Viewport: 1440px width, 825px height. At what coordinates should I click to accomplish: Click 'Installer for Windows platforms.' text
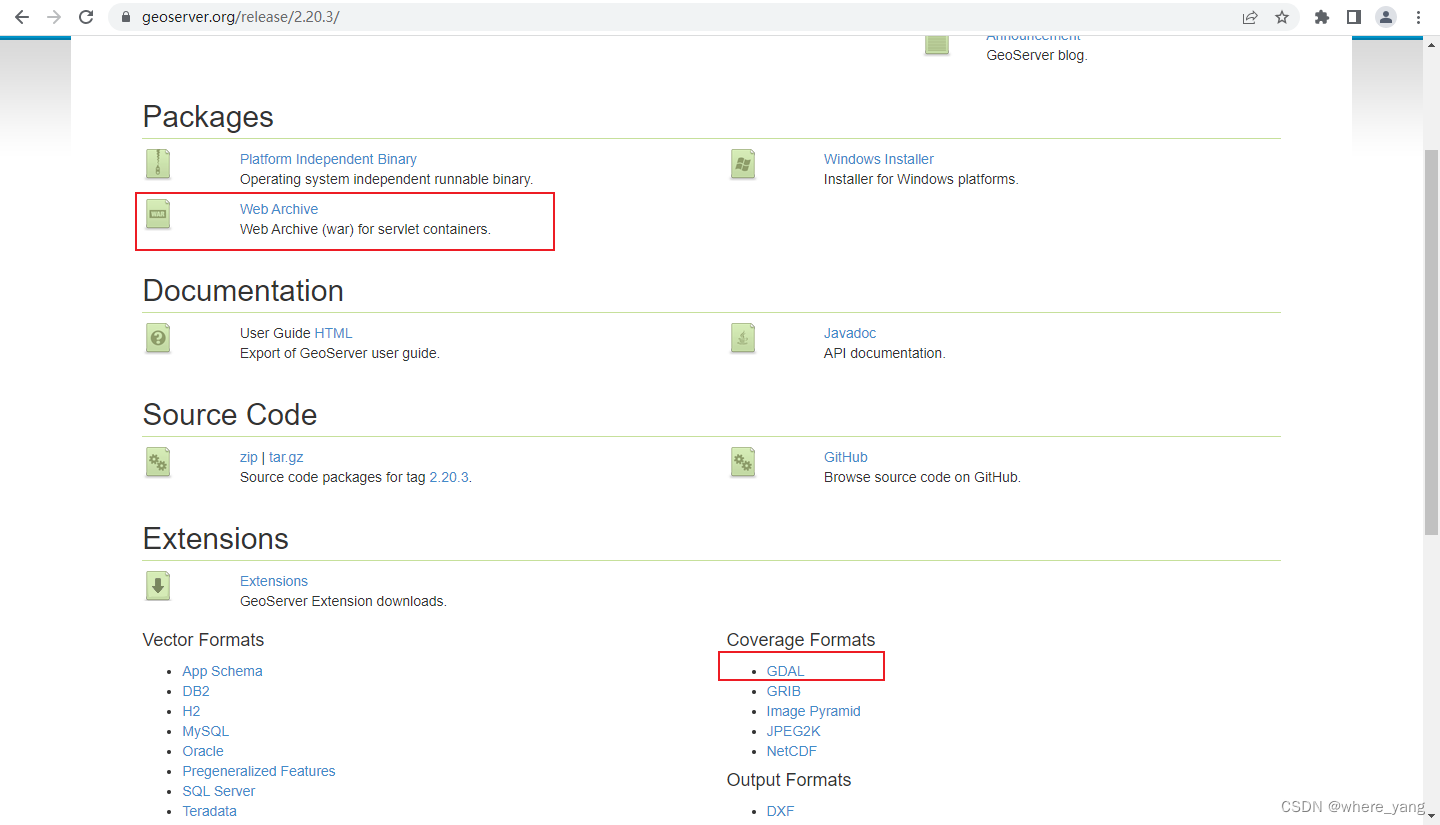[921, 179]
